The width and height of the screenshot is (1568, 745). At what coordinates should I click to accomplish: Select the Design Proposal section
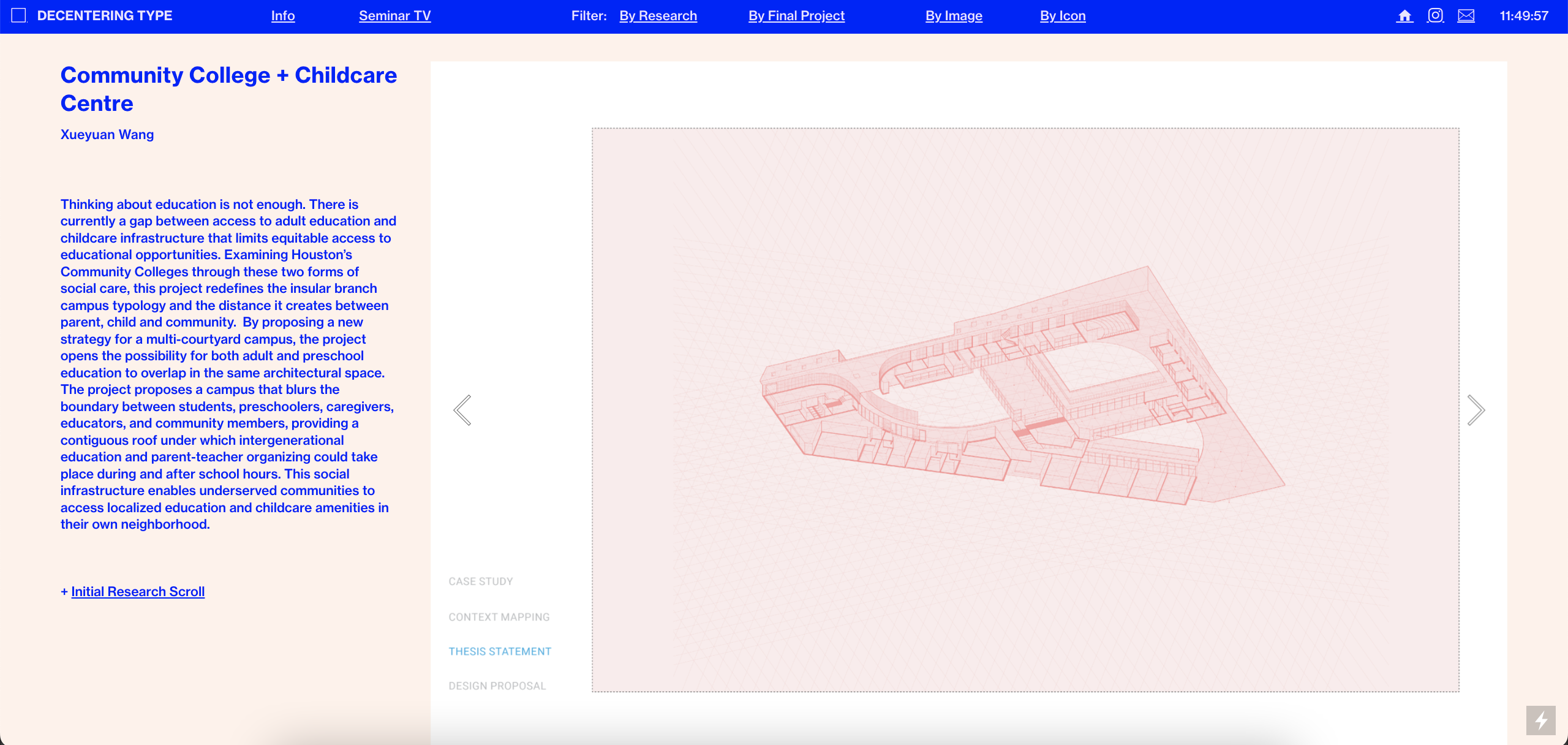pos(497,686)
